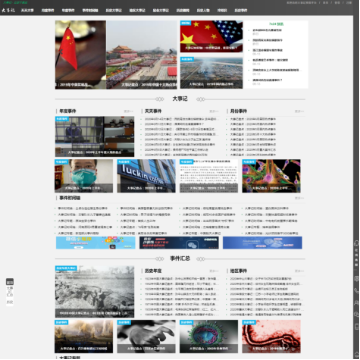Click the first headline in the 天天事件 list
The height and width of the screenshot is (360, 360).
[182, 119]
